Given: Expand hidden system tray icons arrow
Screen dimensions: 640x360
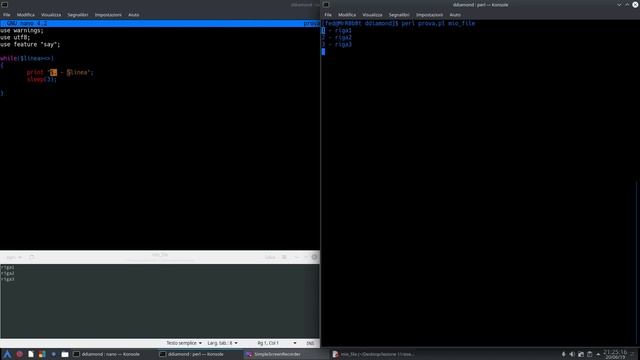Looking at the screenshot, I should point(598,354).
